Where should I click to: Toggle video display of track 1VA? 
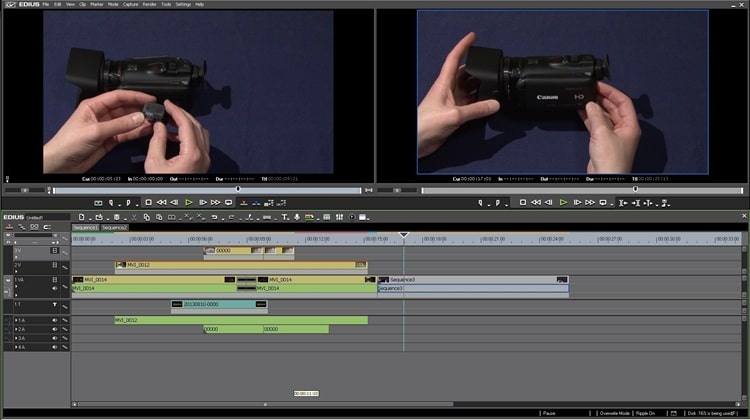click(55, 280)
